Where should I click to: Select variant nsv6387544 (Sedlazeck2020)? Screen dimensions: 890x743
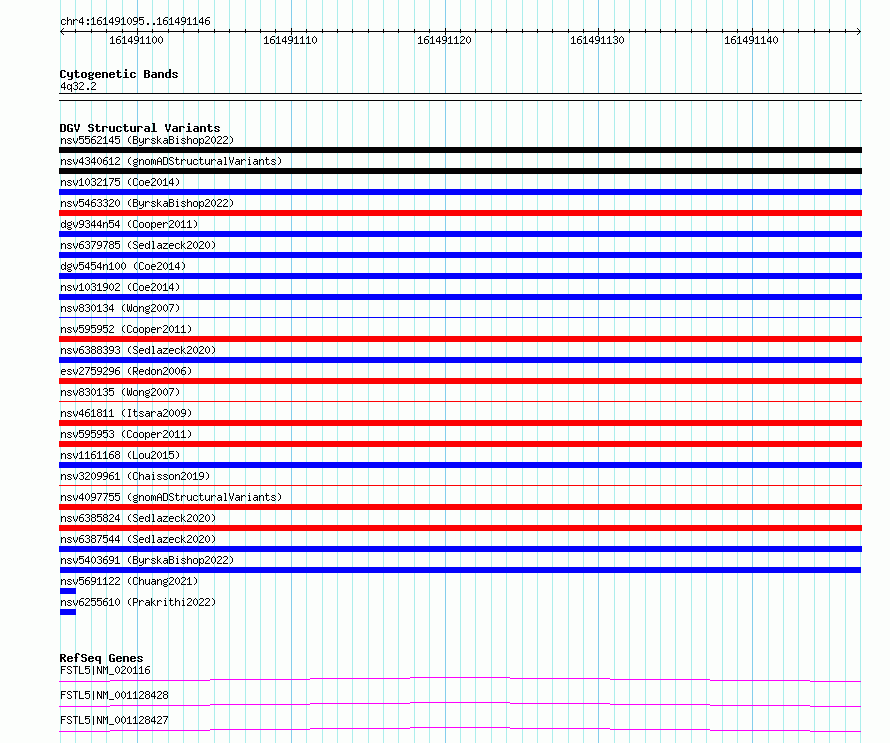click(138, 539)
